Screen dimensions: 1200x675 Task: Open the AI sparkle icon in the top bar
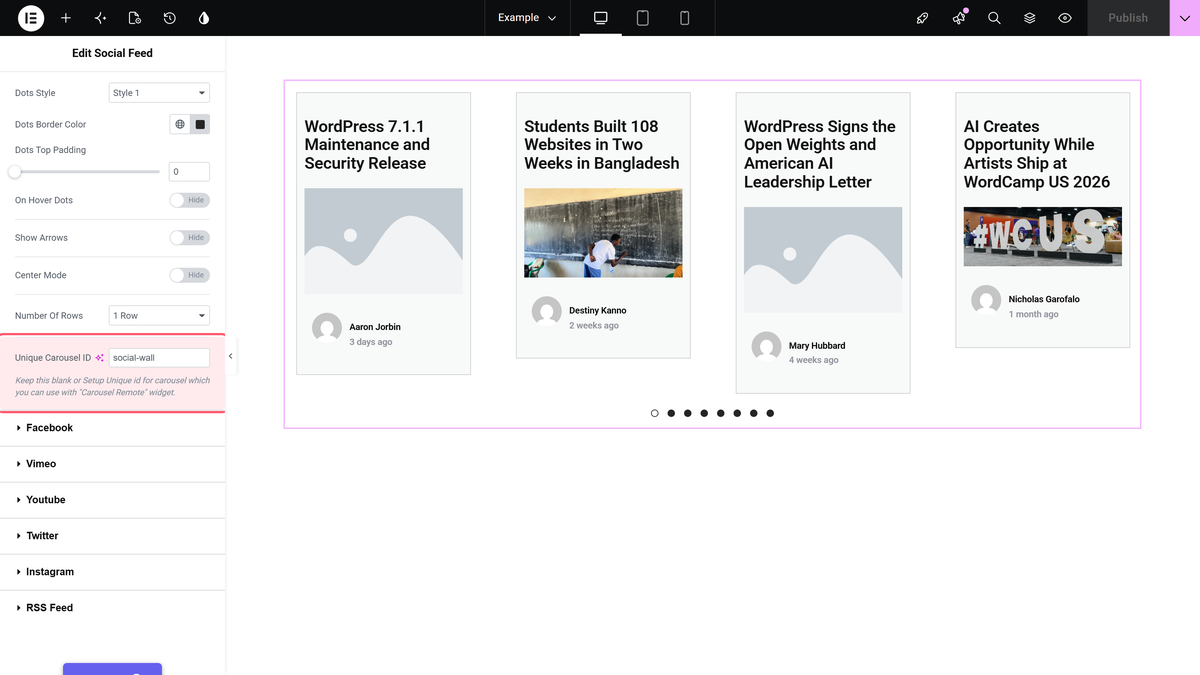pyautogui.click(x=100, y=18)
